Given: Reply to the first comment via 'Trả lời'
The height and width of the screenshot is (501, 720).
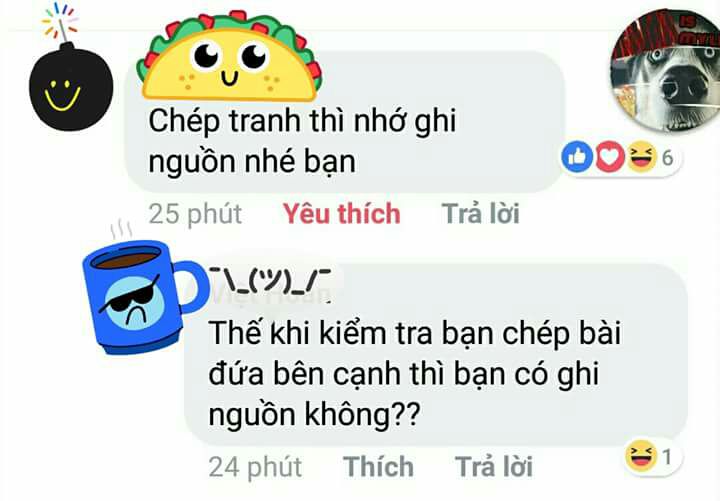Looking at the screenshot, I should point(480,214).
